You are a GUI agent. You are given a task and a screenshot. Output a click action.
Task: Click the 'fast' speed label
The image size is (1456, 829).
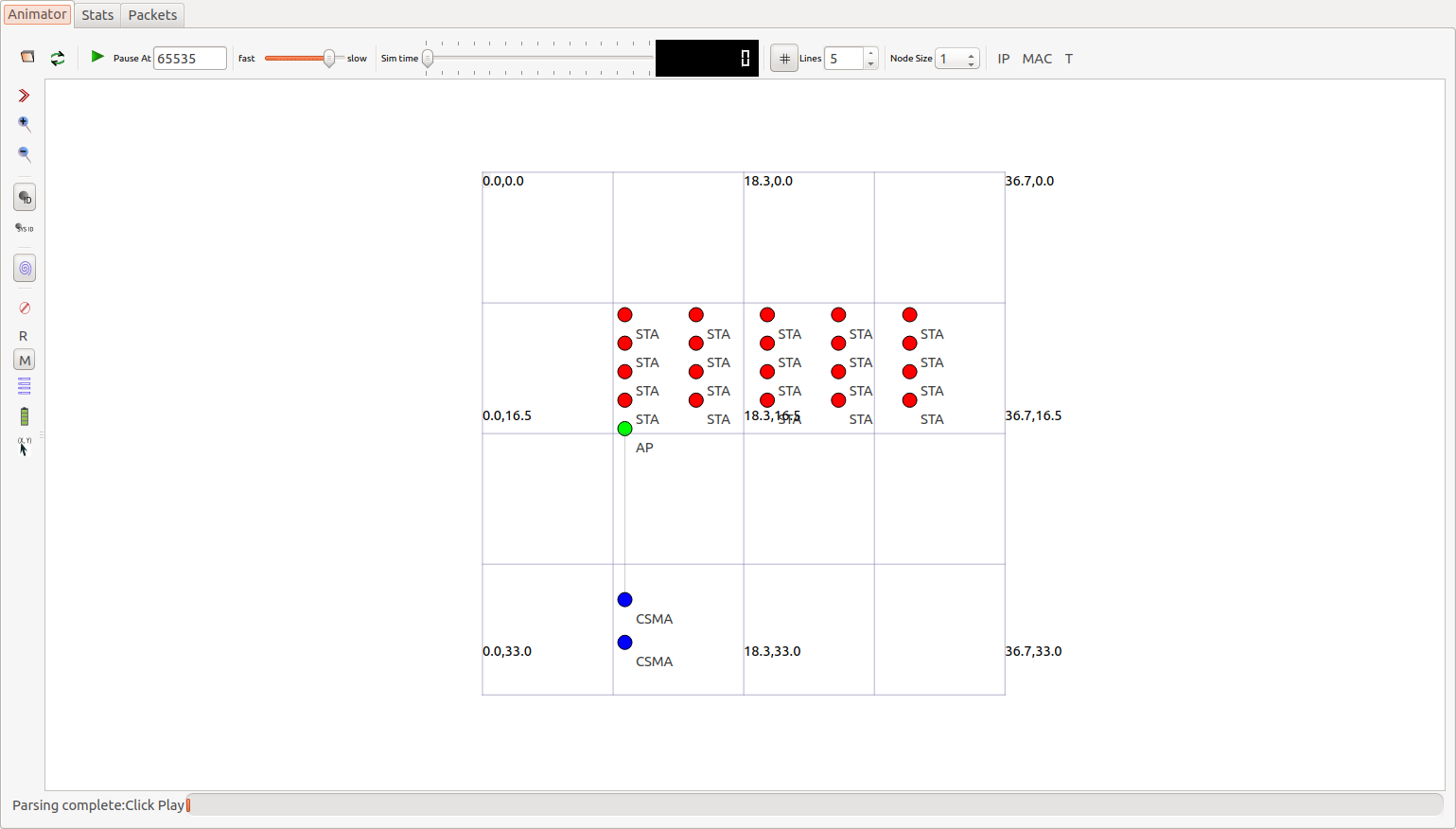[x=247, y=59]
